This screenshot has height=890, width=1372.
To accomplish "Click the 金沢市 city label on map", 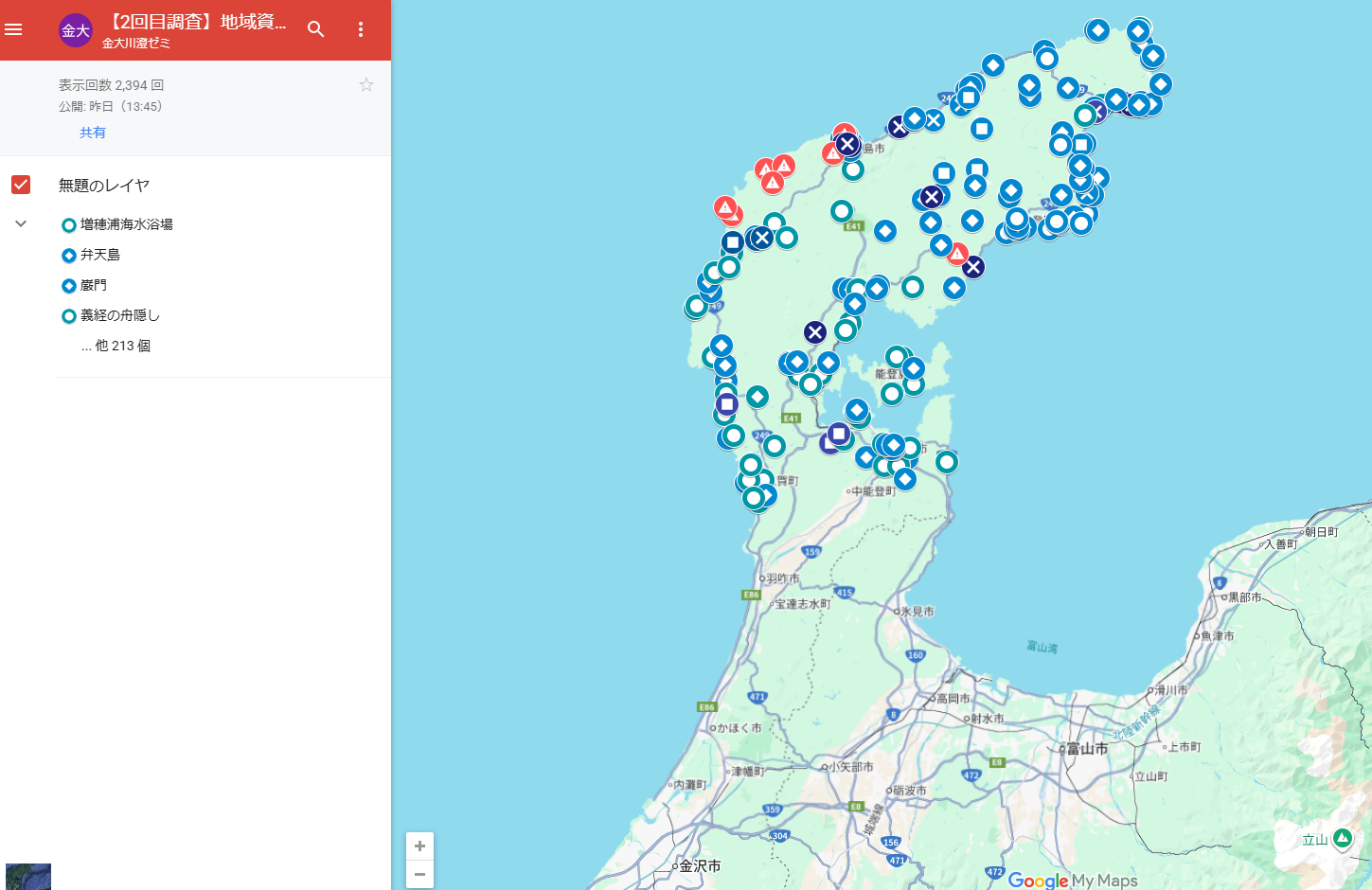I will 700,866.
